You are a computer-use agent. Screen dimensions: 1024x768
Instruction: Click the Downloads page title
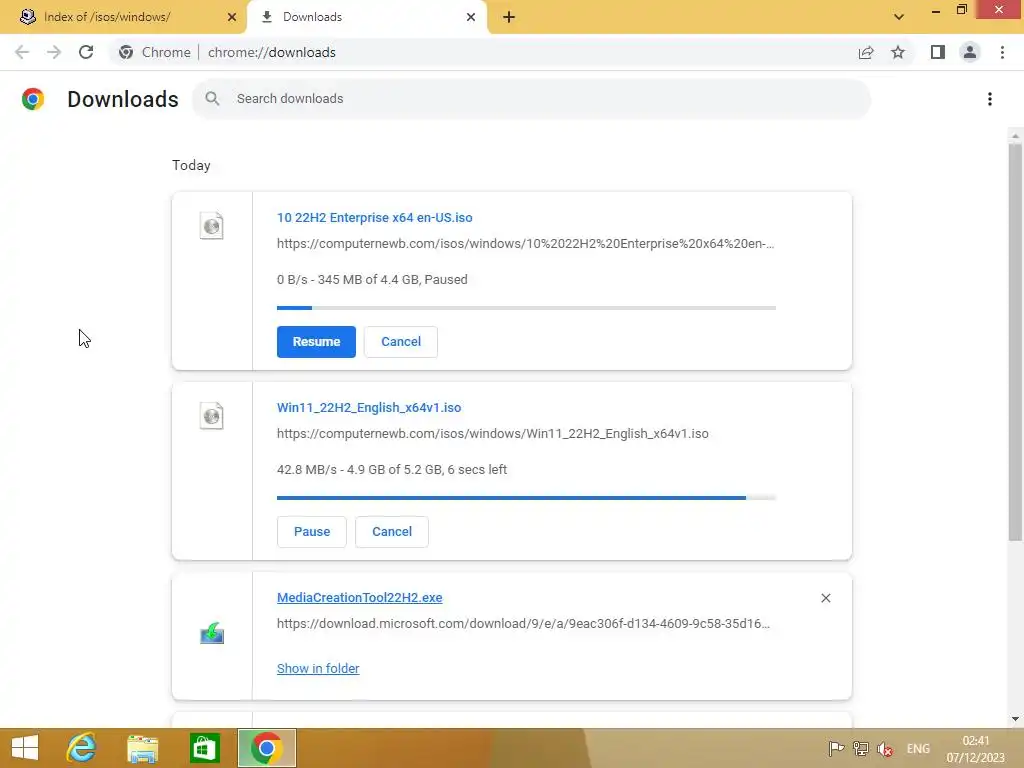click(x=123, y=99)
